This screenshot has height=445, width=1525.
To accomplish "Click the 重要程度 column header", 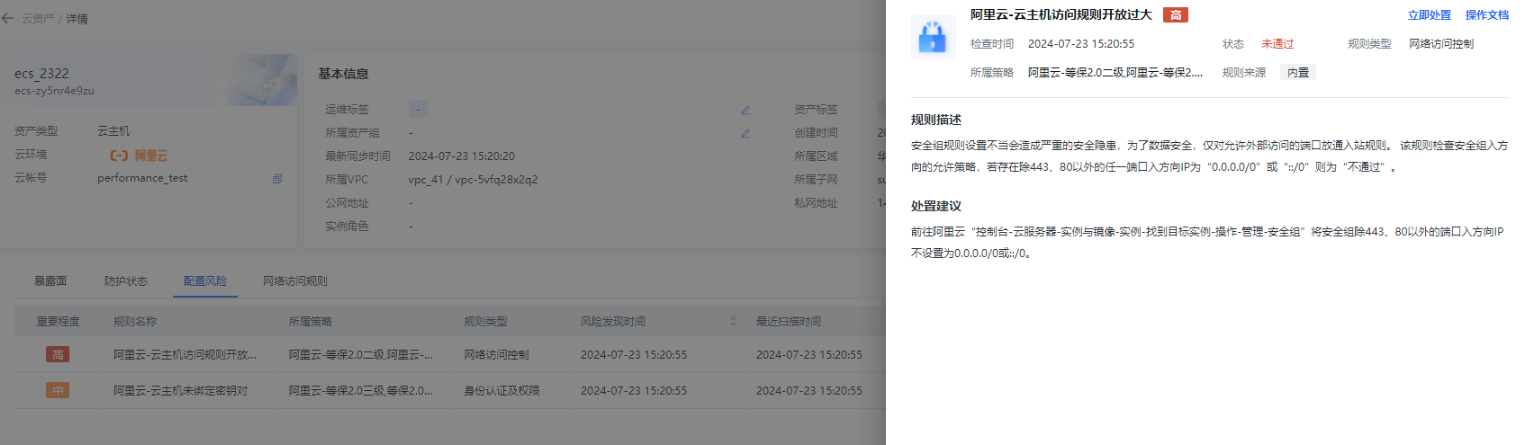I will 58,322.
